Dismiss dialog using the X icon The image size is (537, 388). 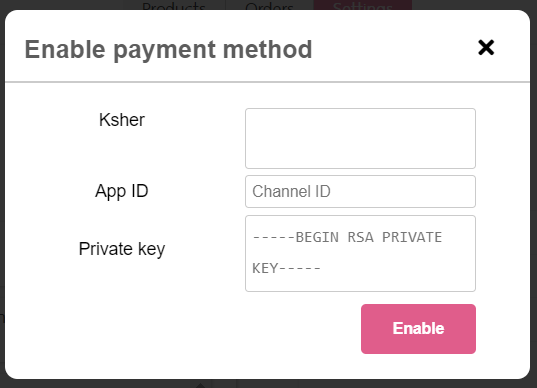point(486,47)
